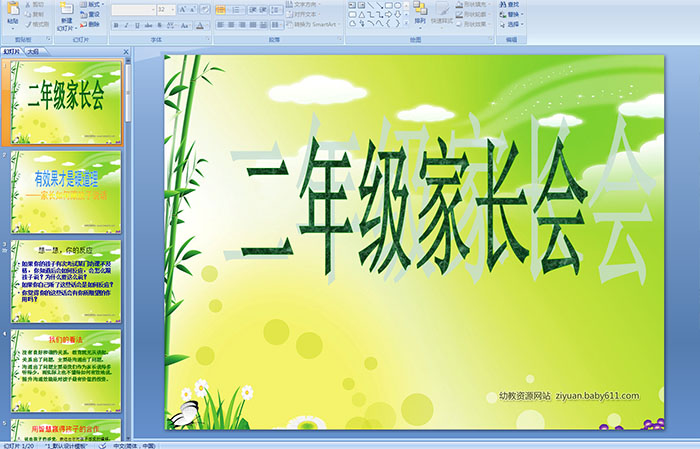
Task: Select slide 3 thumbnail 想一想,你的反应
Action: point(66,282)
